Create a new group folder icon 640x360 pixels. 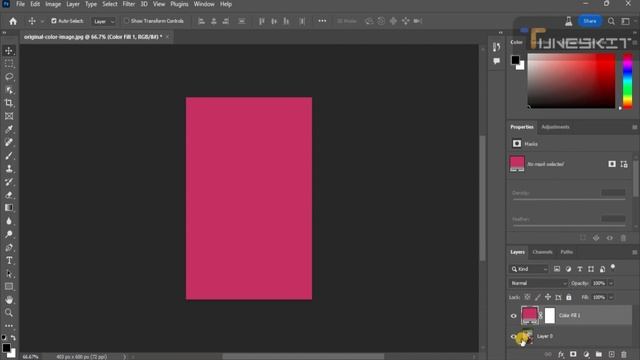598,354
